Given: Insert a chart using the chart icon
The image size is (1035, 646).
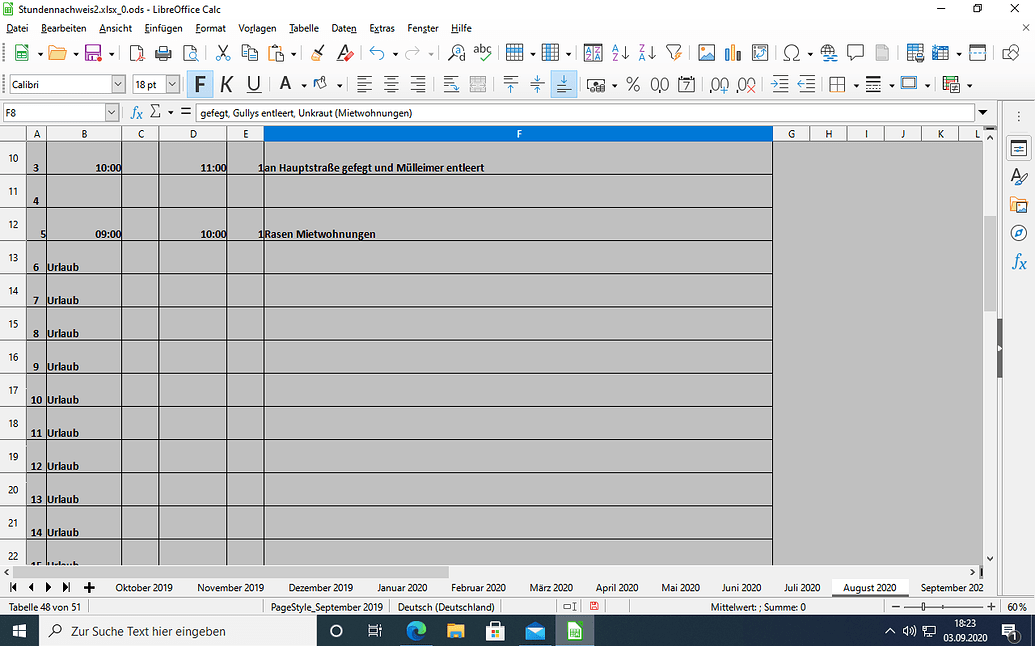Looking at the screenshot, I should pyautogui.click(x=734, y=53).
